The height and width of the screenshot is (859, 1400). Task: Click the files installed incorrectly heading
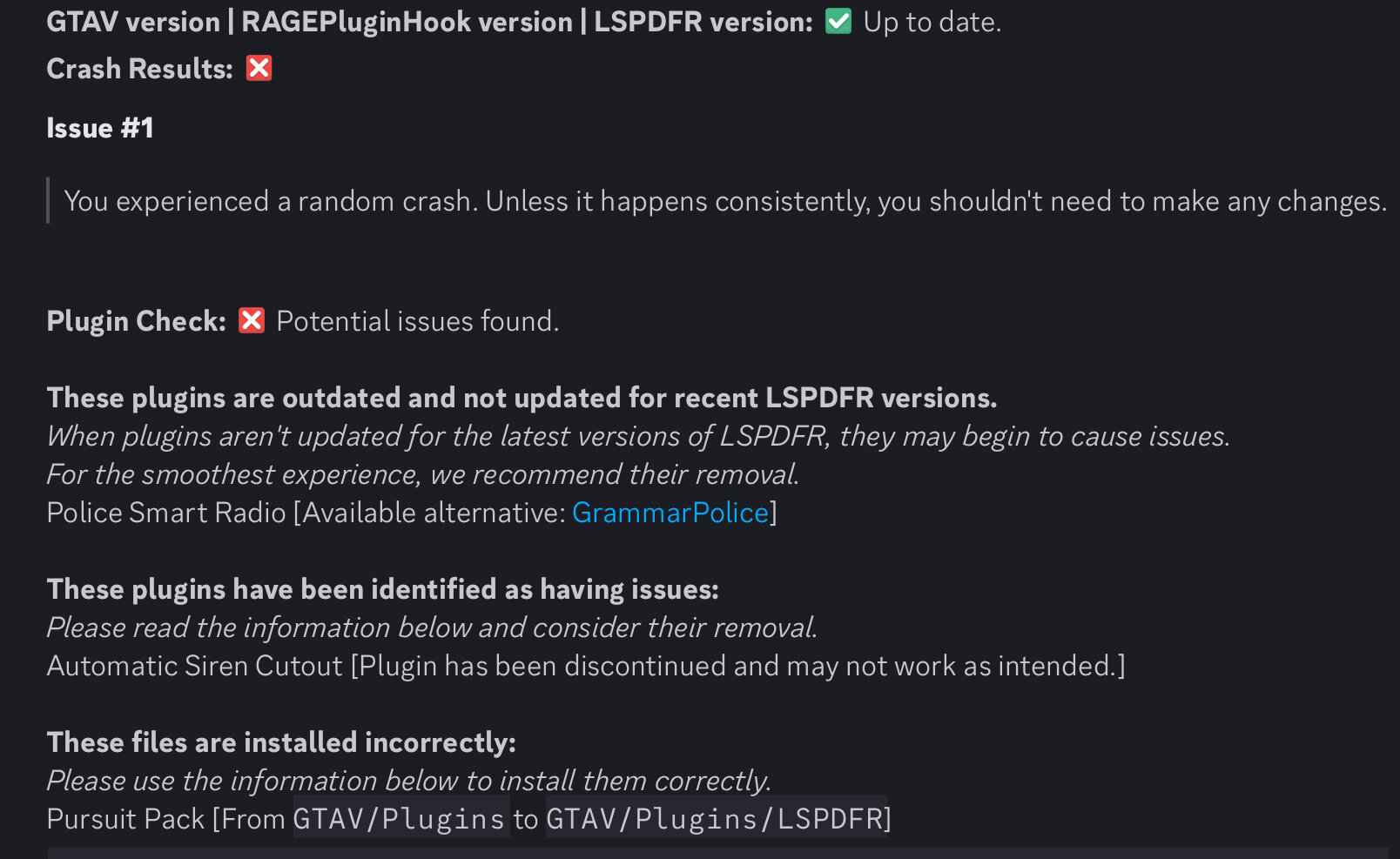tap(281, 742)
